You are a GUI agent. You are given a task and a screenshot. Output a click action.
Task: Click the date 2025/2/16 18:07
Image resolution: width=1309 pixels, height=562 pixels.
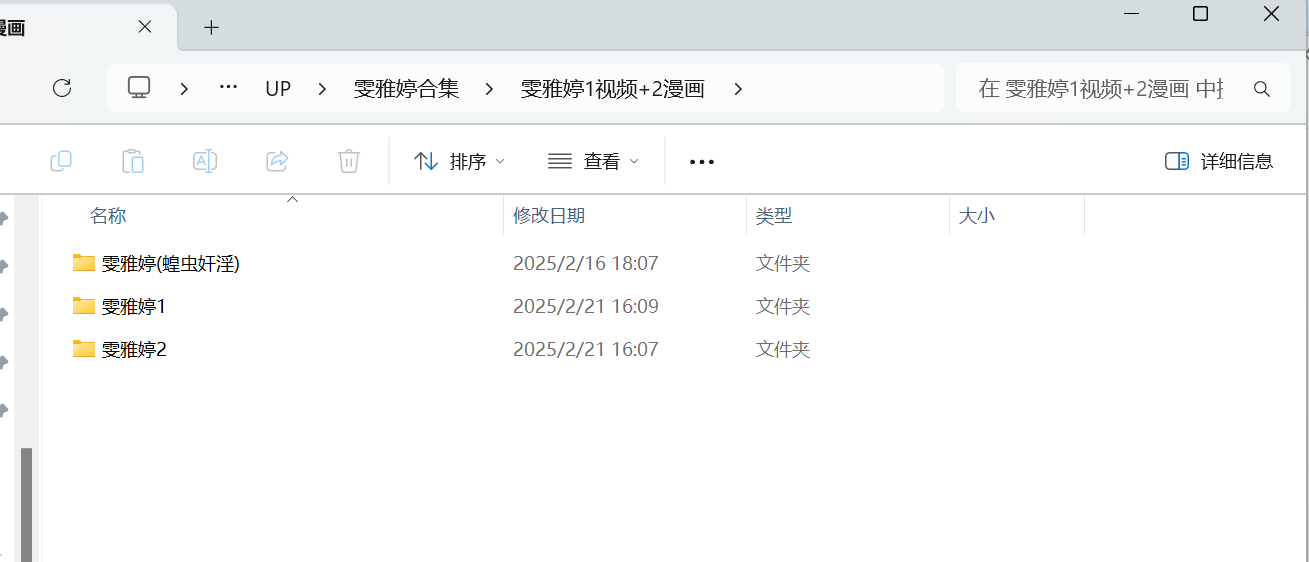click(x=586, y=264)
